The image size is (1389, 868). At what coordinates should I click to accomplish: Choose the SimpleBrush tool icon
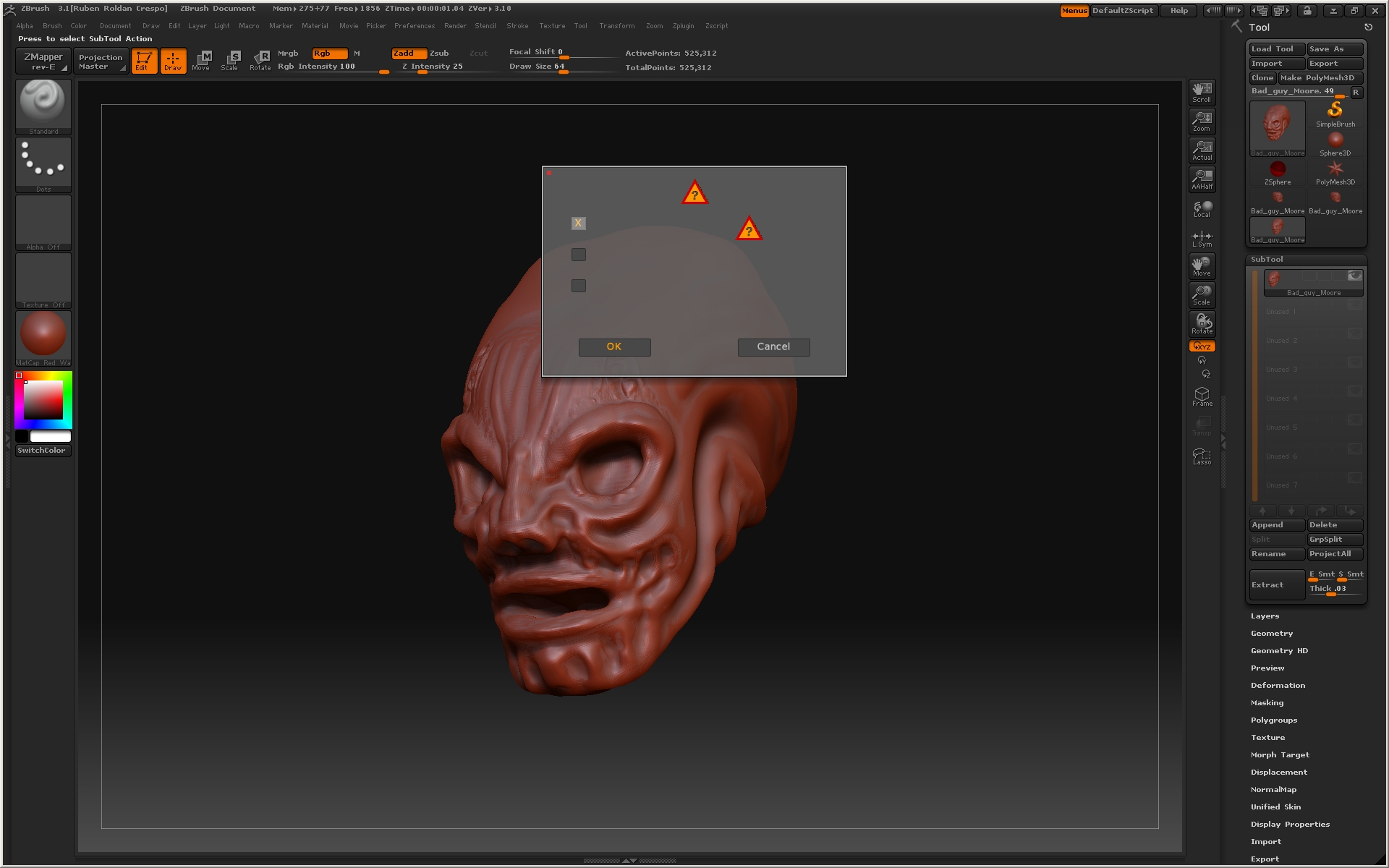coord(1335,114)
